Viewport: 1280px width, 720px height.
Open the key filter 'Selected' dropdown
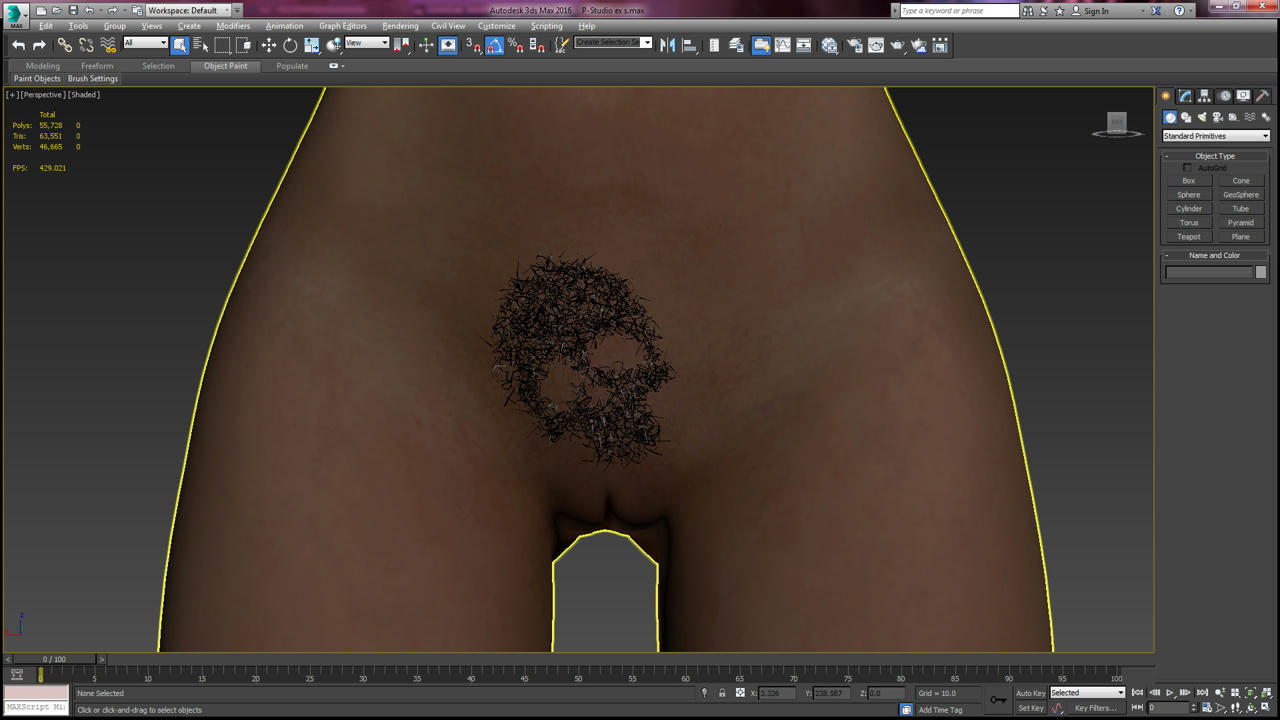1088,693
